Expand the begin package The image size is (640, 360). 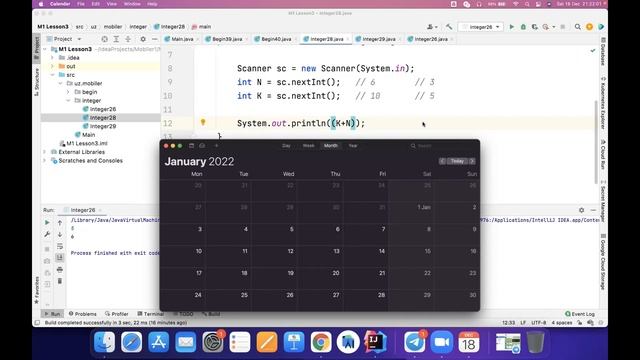[x=68, y=92]
